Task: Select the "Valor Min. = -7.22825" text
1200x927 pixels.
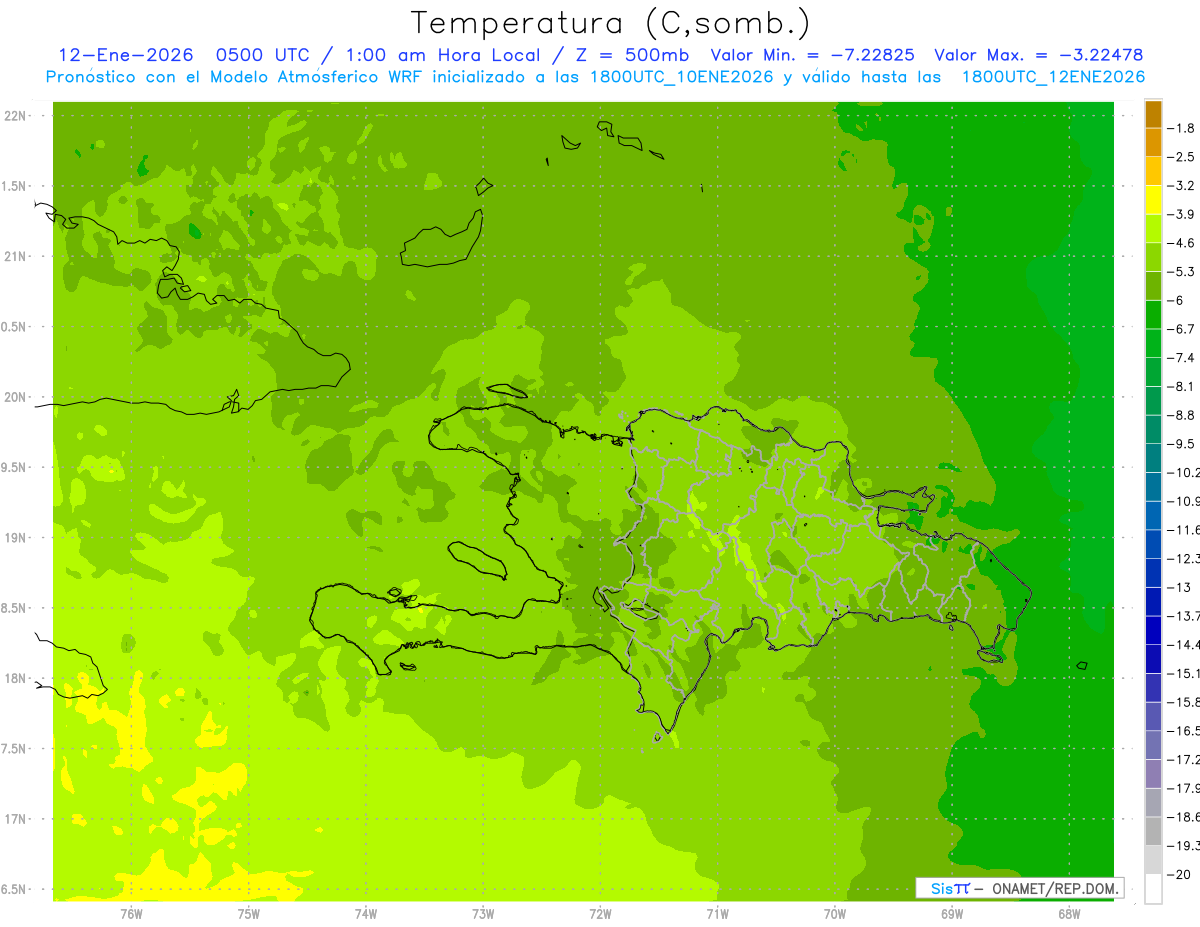Action: pyautogui.click(x=812, y=55)
